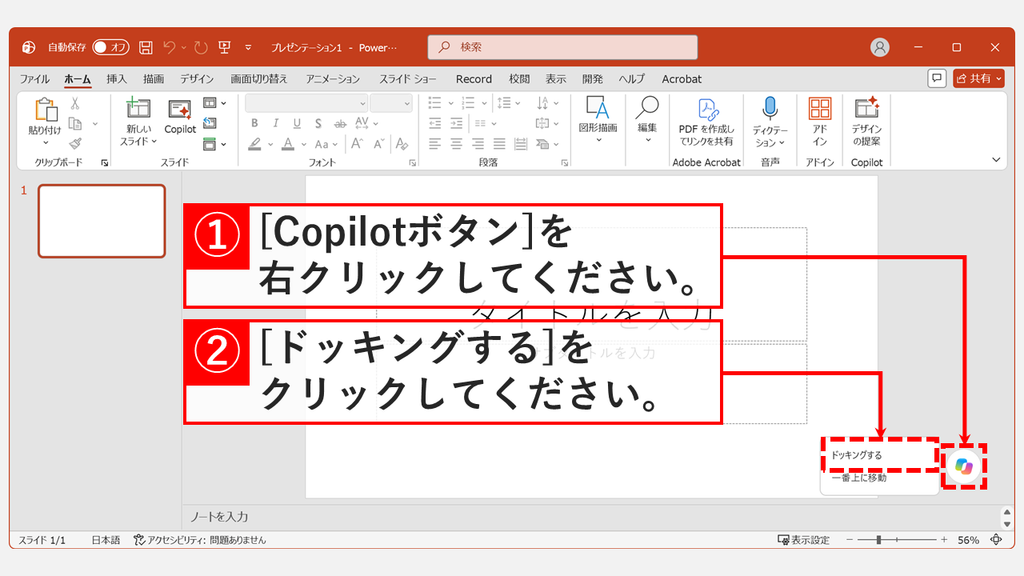Screen dimensions: 1024x576
Task: Click the アドイン add-ins button
Action: (x=820, y=122)
